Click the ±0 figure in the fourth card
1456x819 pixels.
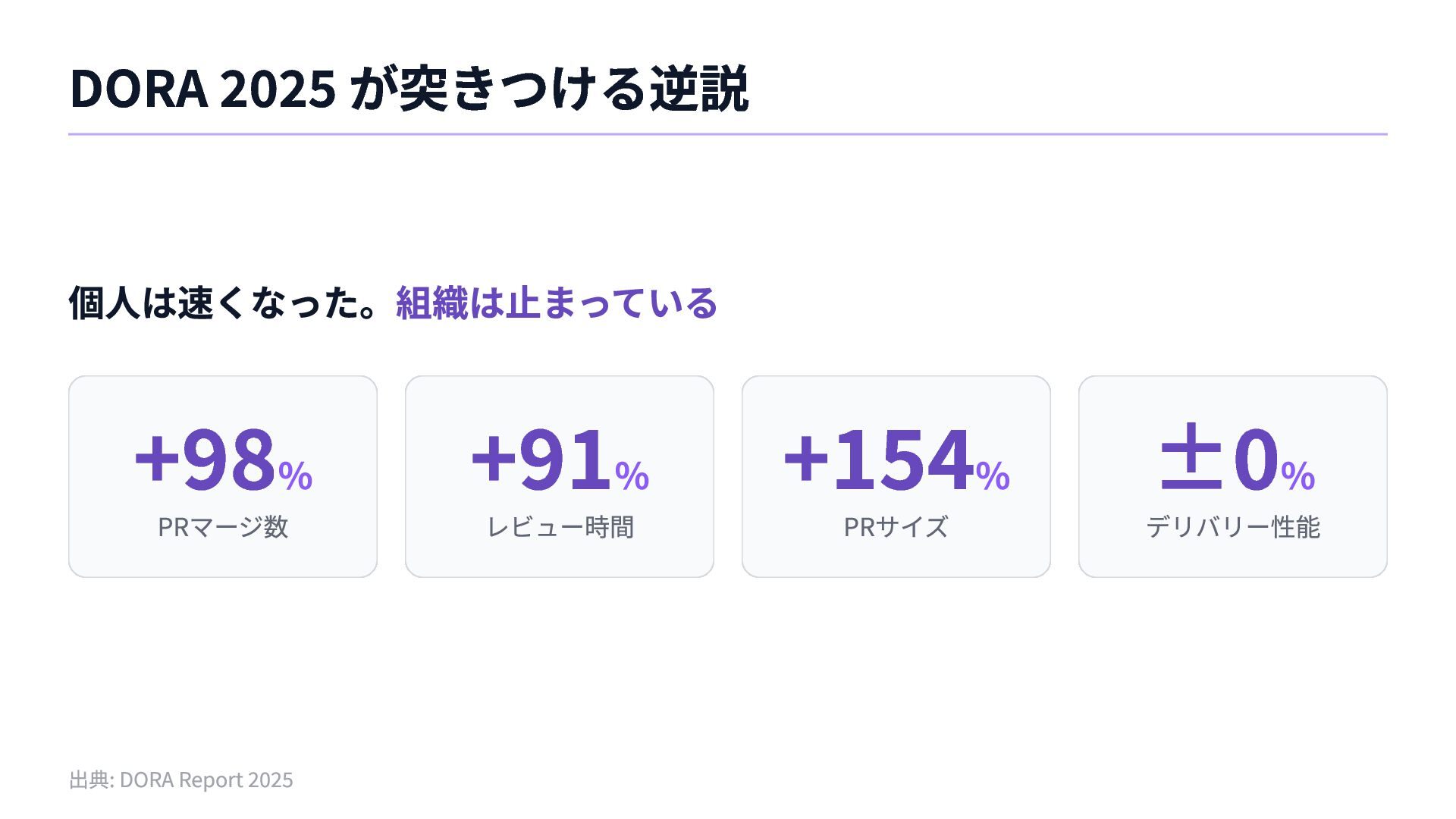tap(1219, 459)
